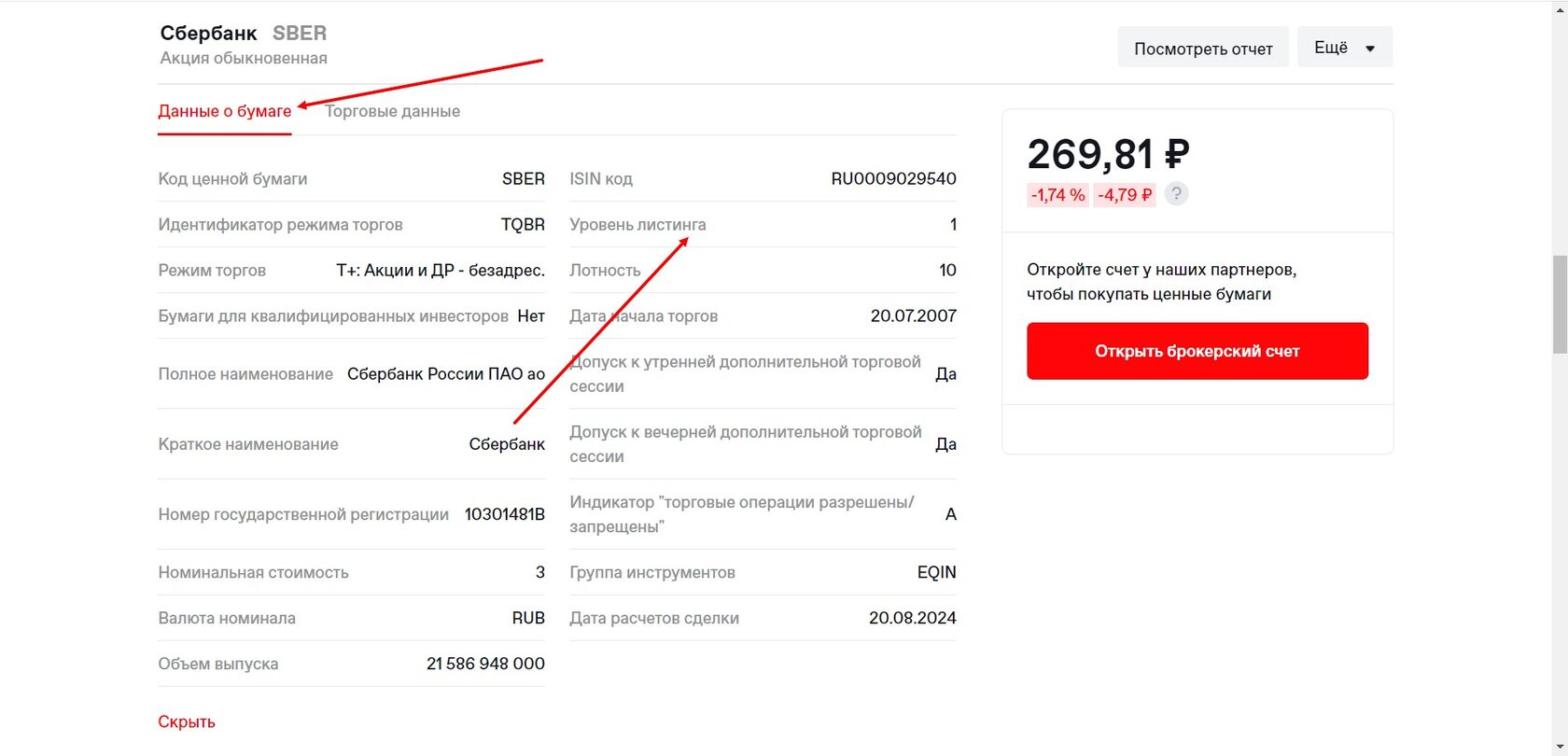Click the Посмотреть отчет button

[x=1203, y=48]
